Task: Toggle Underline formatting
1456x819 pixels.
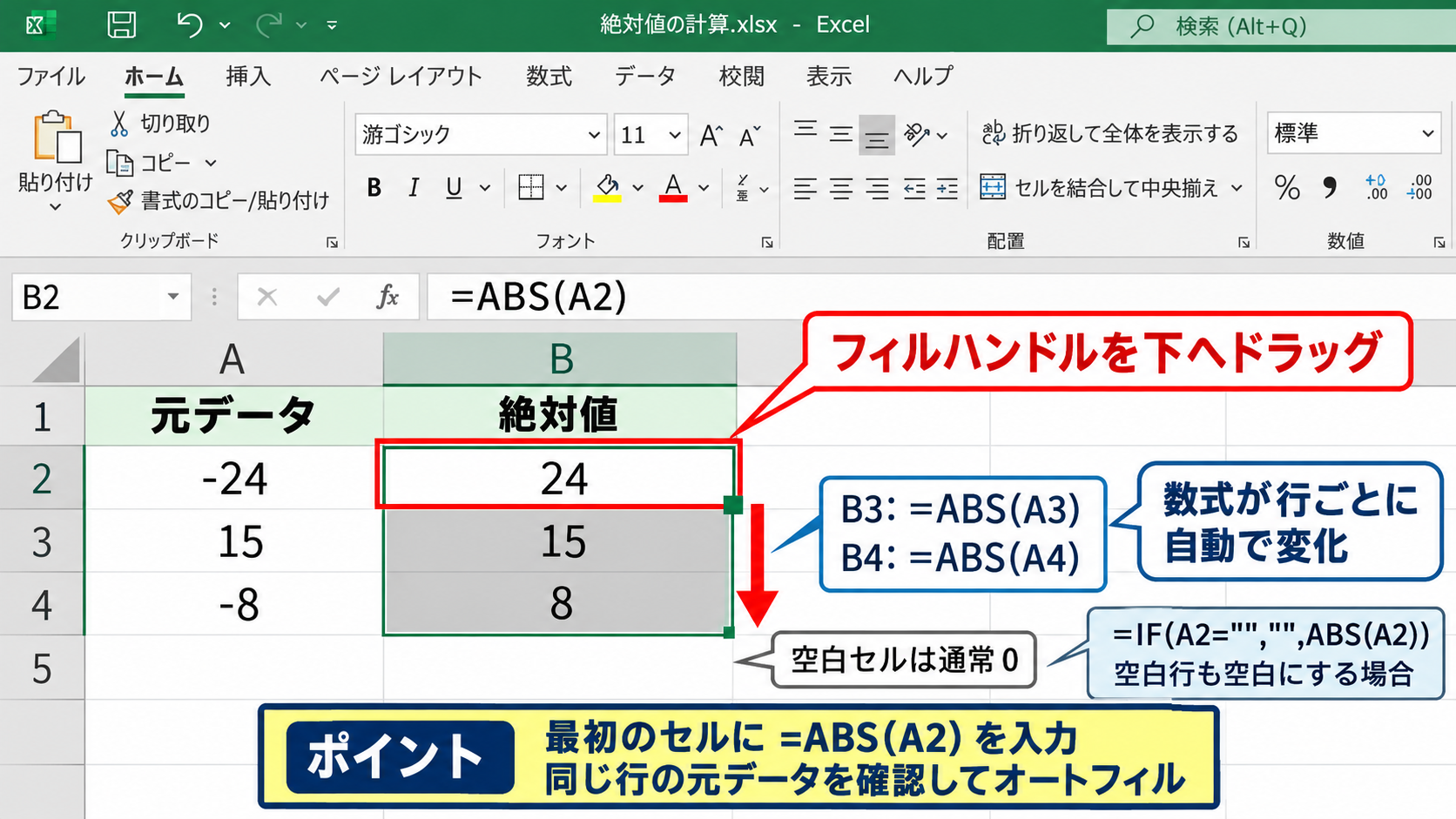Action: coord(454,188)
